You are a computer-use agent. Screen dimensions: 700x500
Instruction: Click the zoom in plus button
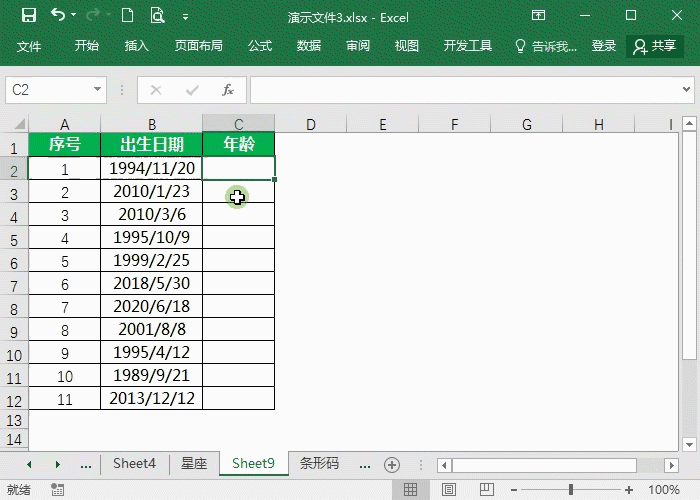[x=629, y=490]
